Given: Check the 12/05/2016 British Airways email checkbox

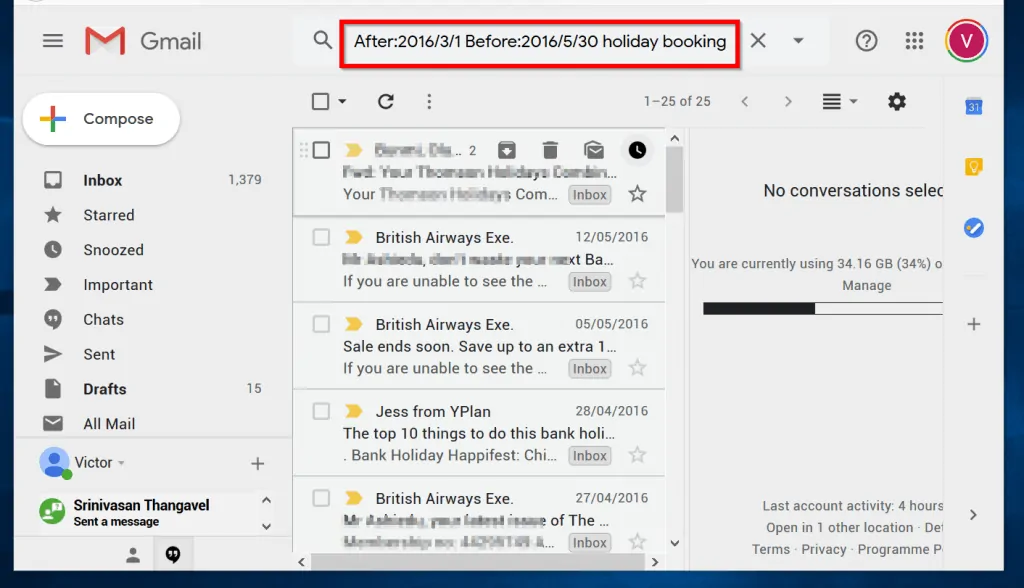Looking at the screenshot, I should coord(323,238).
